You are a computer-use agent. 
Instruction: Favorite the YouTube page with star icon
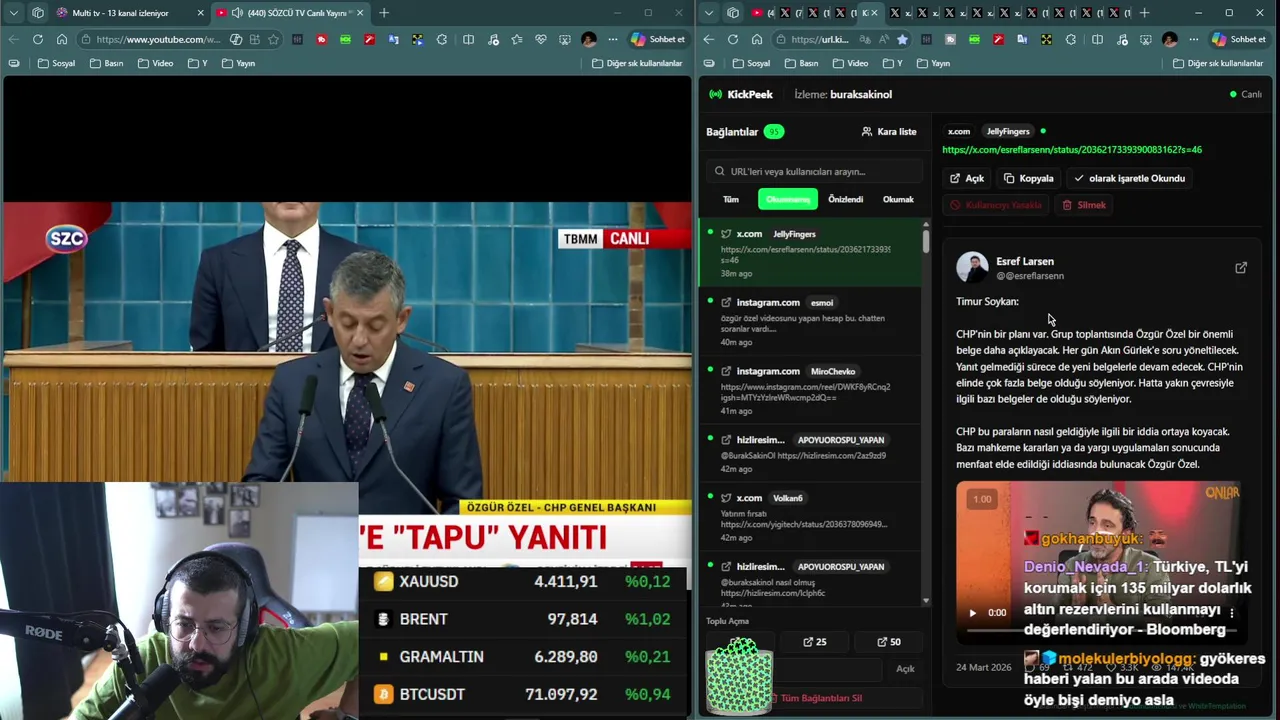pos(273,39)
